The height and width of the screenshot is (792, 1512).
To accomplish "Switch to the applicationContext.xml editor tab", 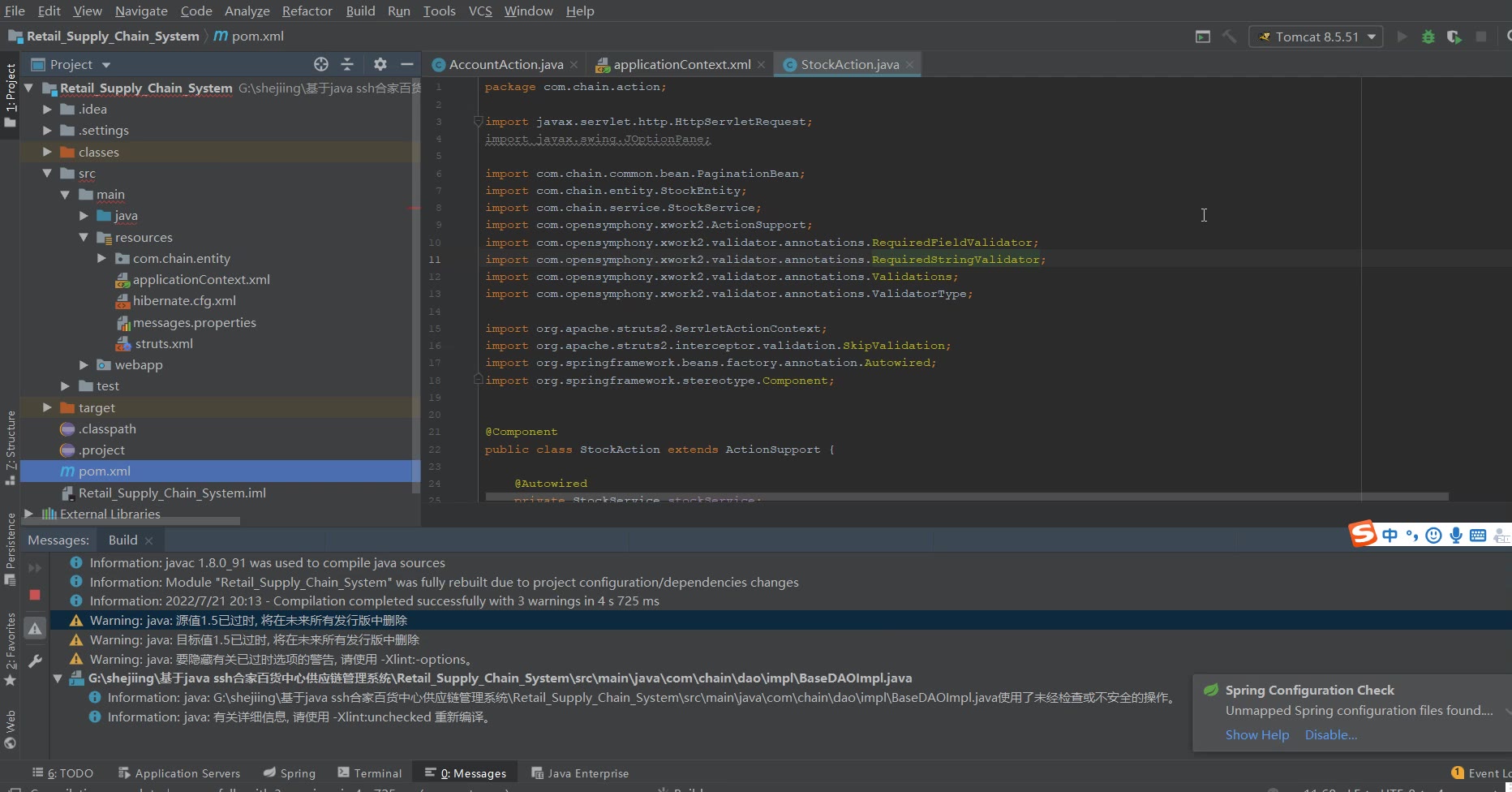I will [681, 64].
